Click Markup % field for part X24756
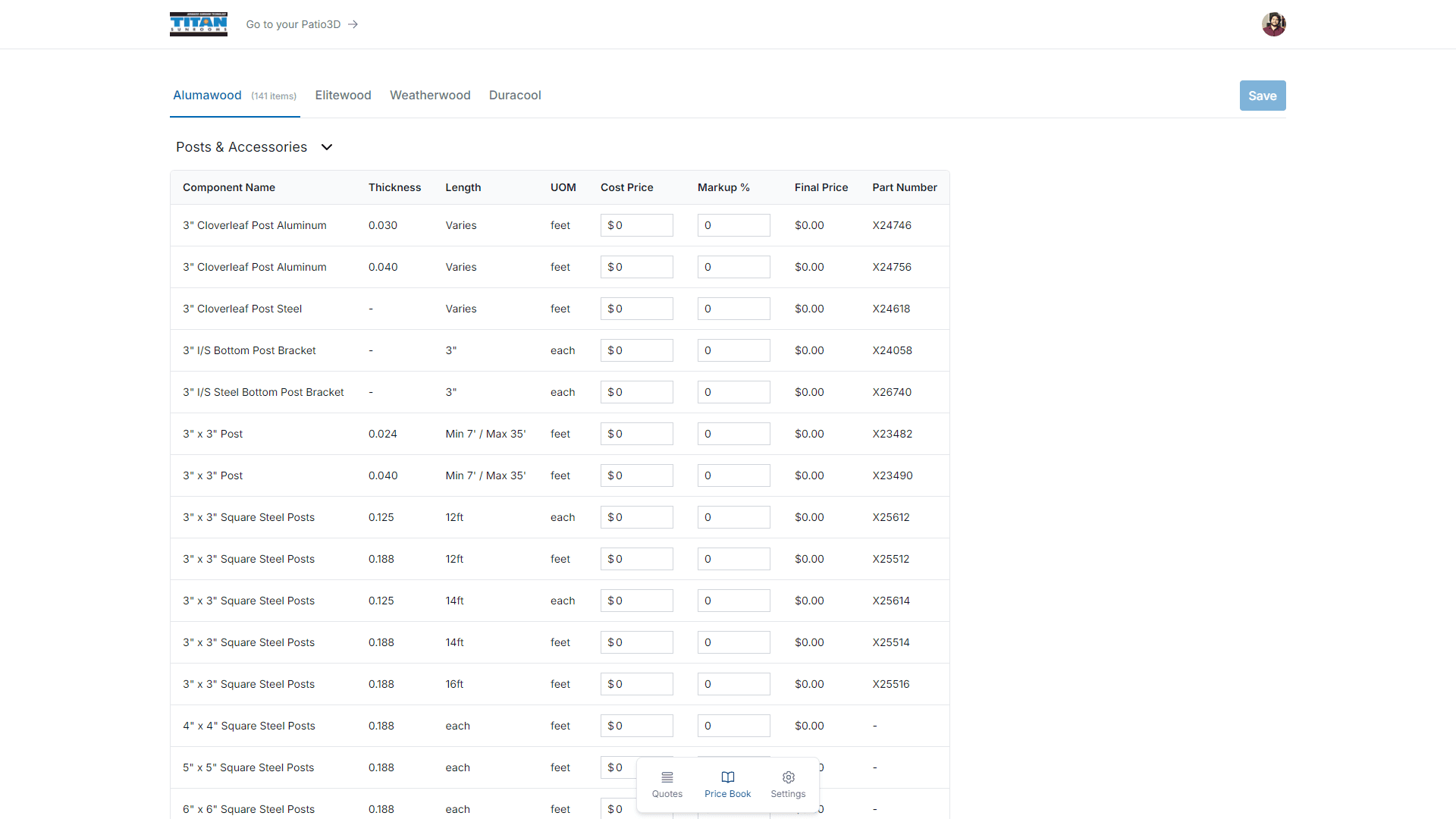 (733, 267)
